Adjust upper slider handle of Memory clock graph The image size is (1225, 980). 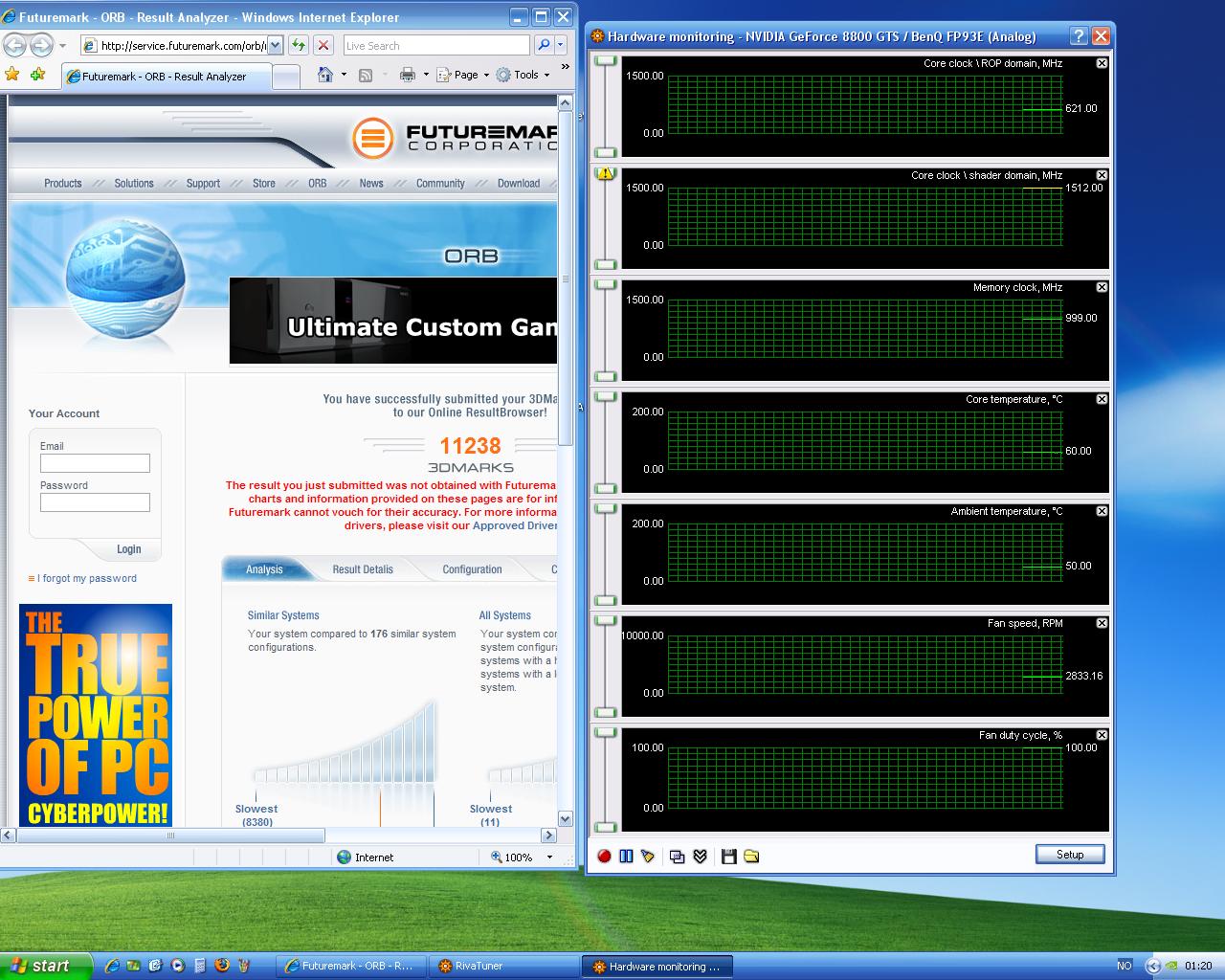pyautogui.click(x=606, y=285)
